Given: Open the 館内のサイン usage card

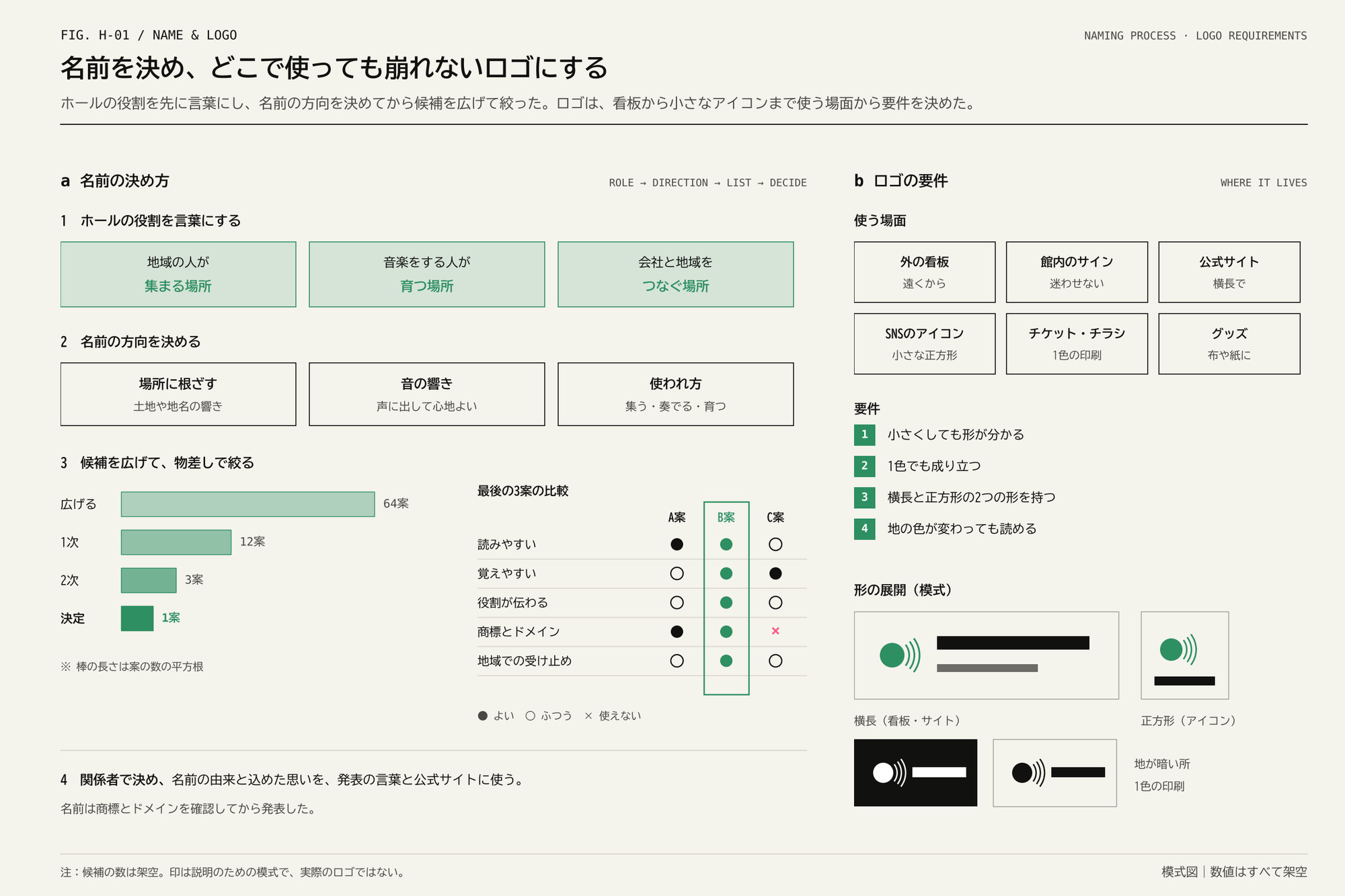Looking at the screenshot, I should pos(1077,272).
